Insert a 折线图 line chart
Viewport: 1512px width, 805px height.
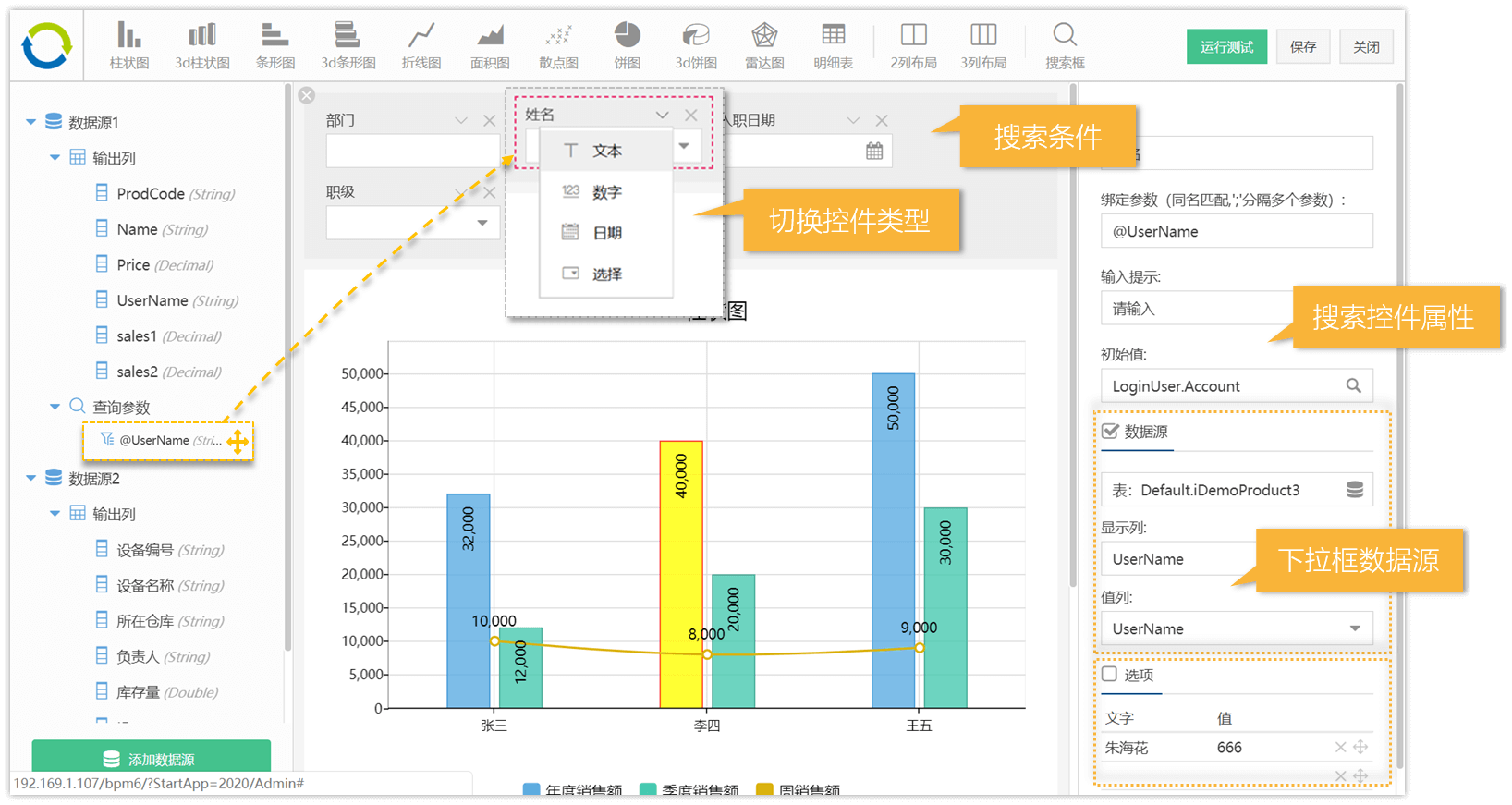tap(421, 45)
